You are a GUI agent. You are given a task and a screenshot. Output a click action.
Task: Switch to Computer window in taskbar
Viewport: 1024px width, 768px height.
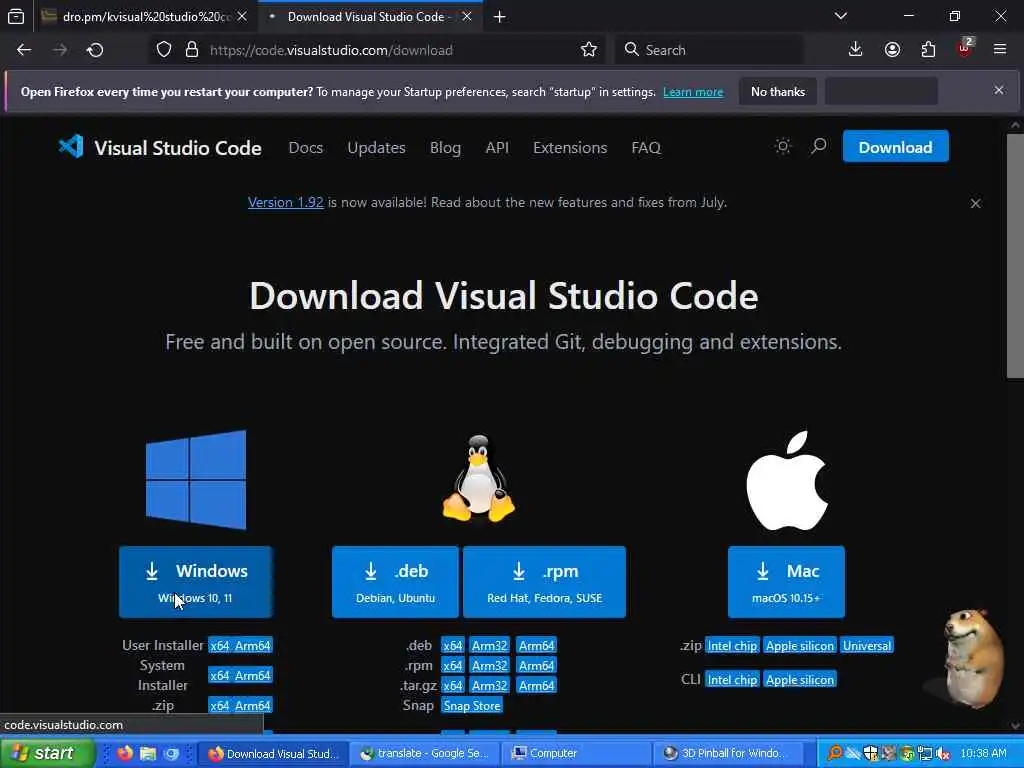click(577, 753)
